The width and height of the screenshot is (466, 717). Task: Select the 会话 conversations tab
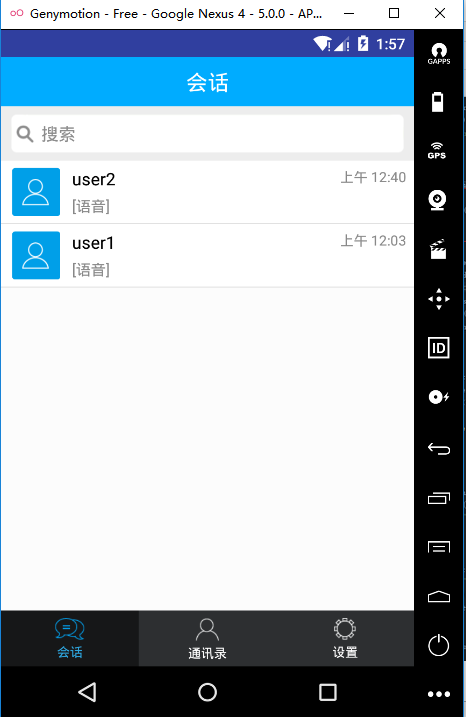click(70, 638)
